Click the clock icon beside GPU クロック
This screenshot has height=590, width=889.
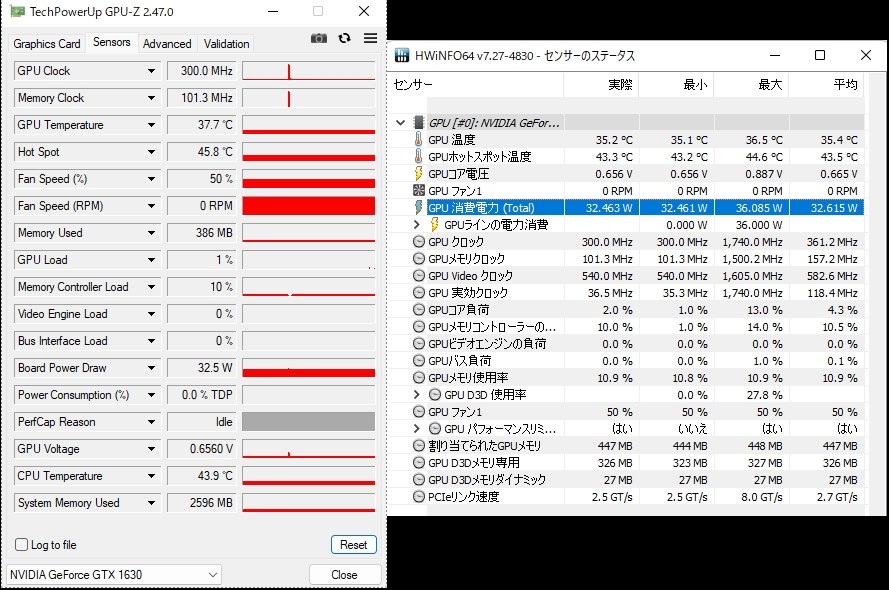[x=419, y=241]
